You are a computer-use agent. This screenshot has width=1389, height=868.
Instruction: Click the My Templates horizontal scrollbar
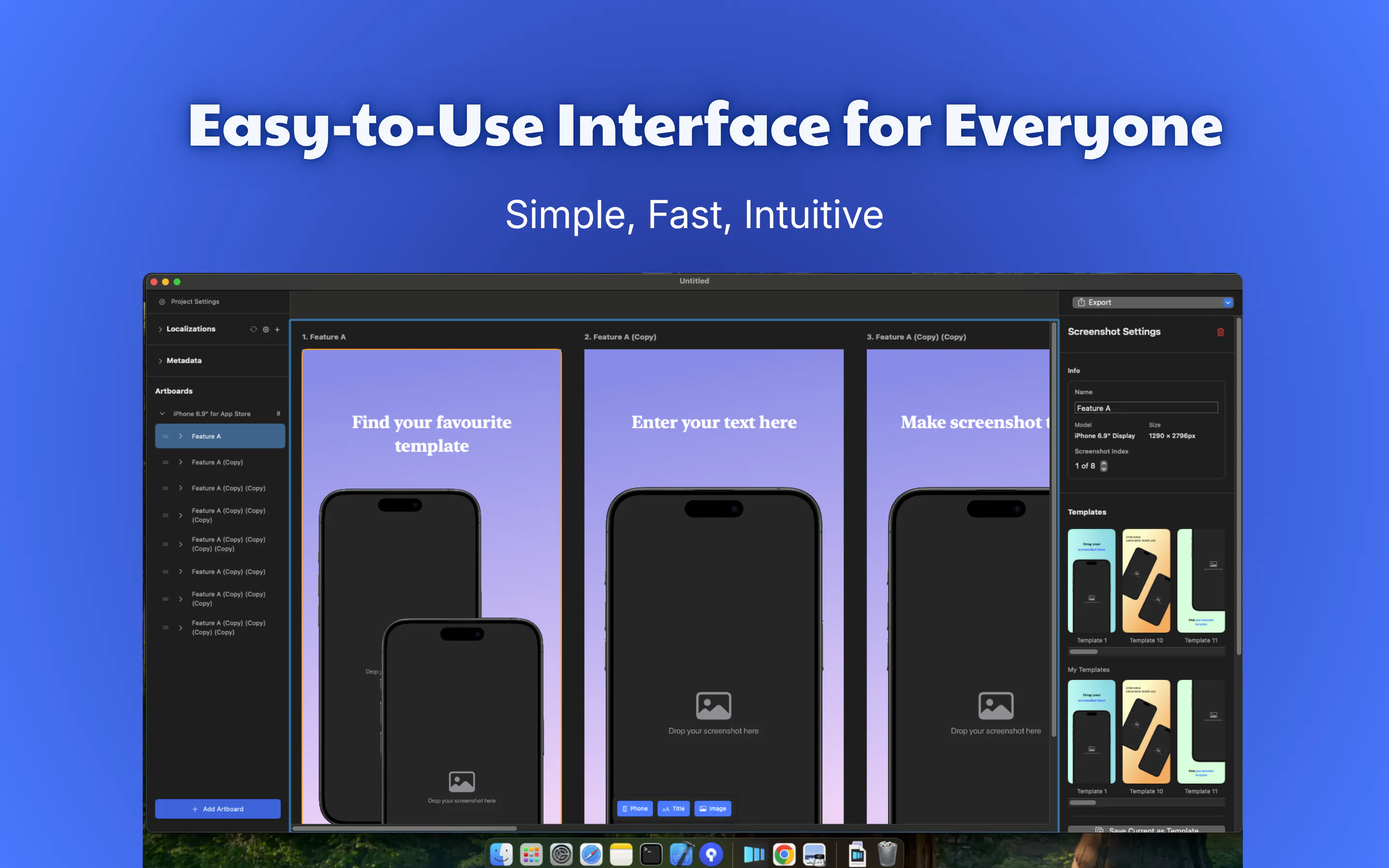click(1082, 802)
